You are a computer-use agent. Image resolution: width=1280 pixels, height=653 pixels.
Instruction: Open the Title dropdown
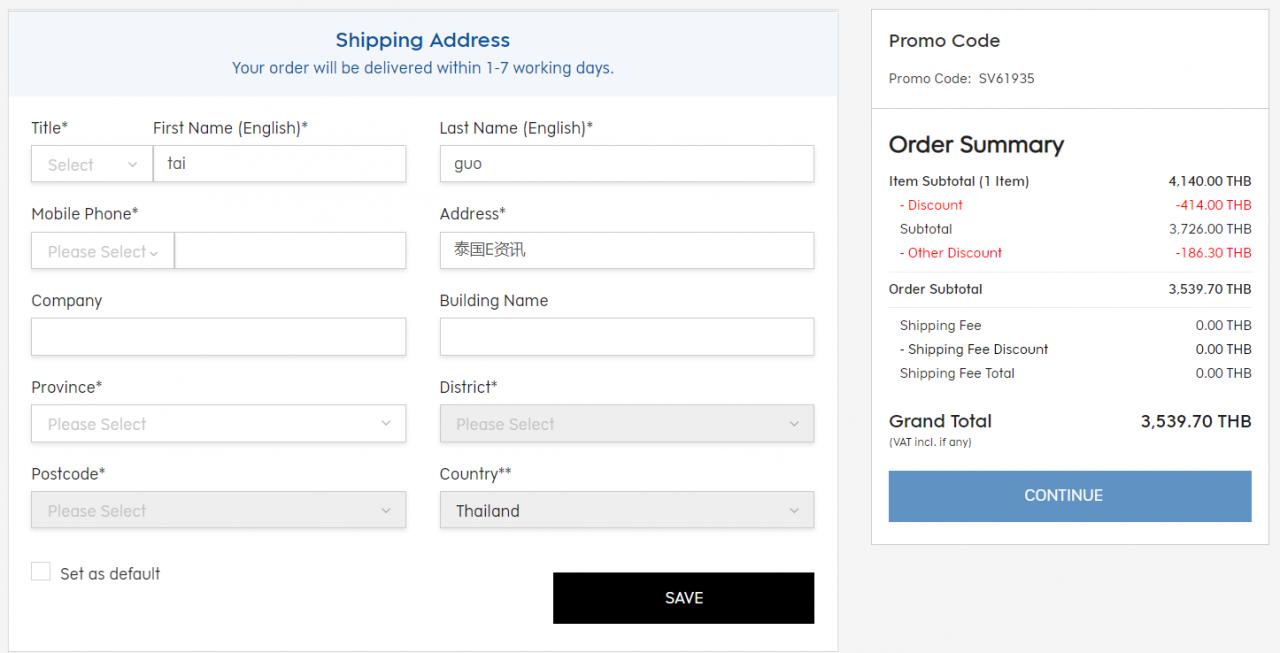point(90,164)
